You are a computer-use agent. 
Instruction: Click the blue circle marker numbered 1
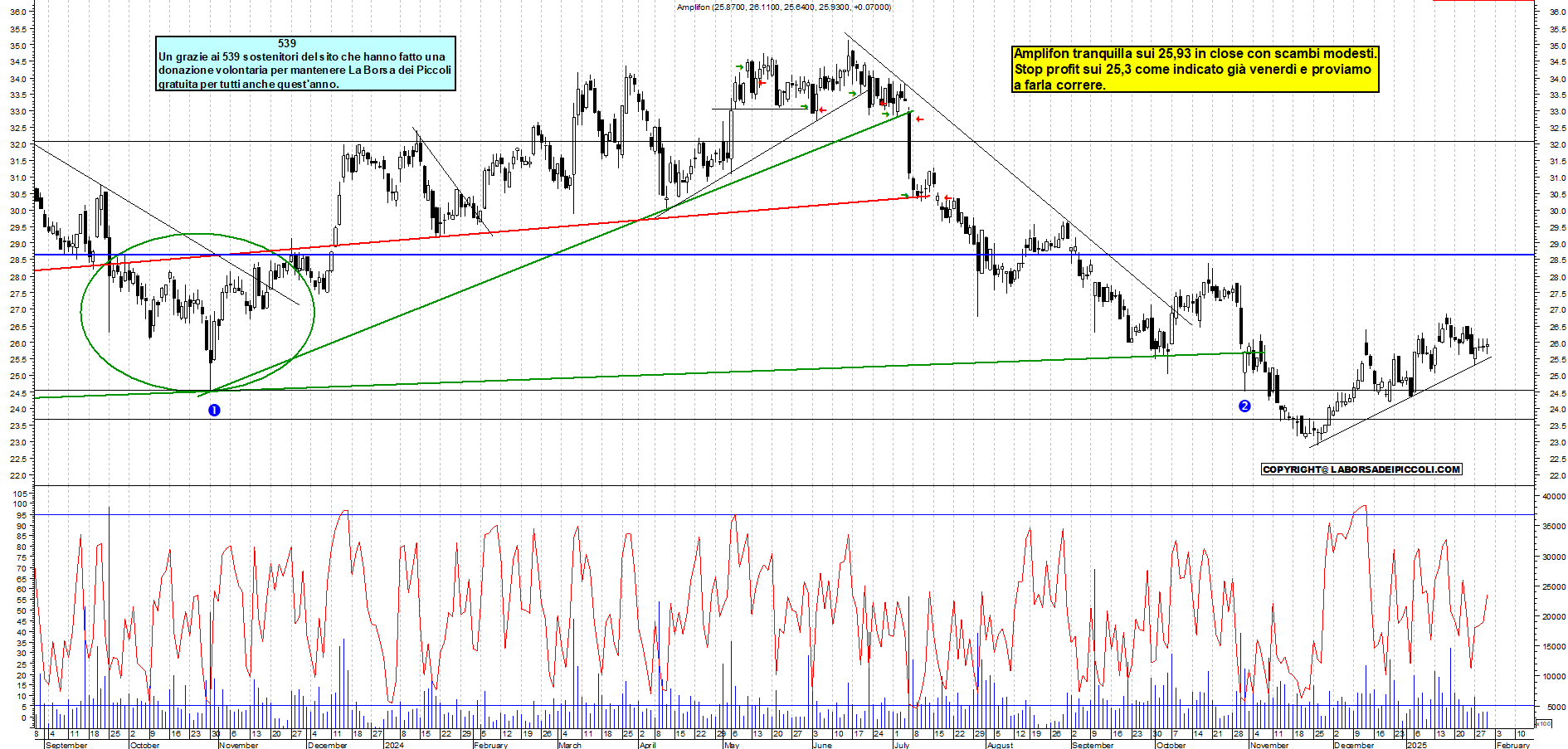coord(214,410)
